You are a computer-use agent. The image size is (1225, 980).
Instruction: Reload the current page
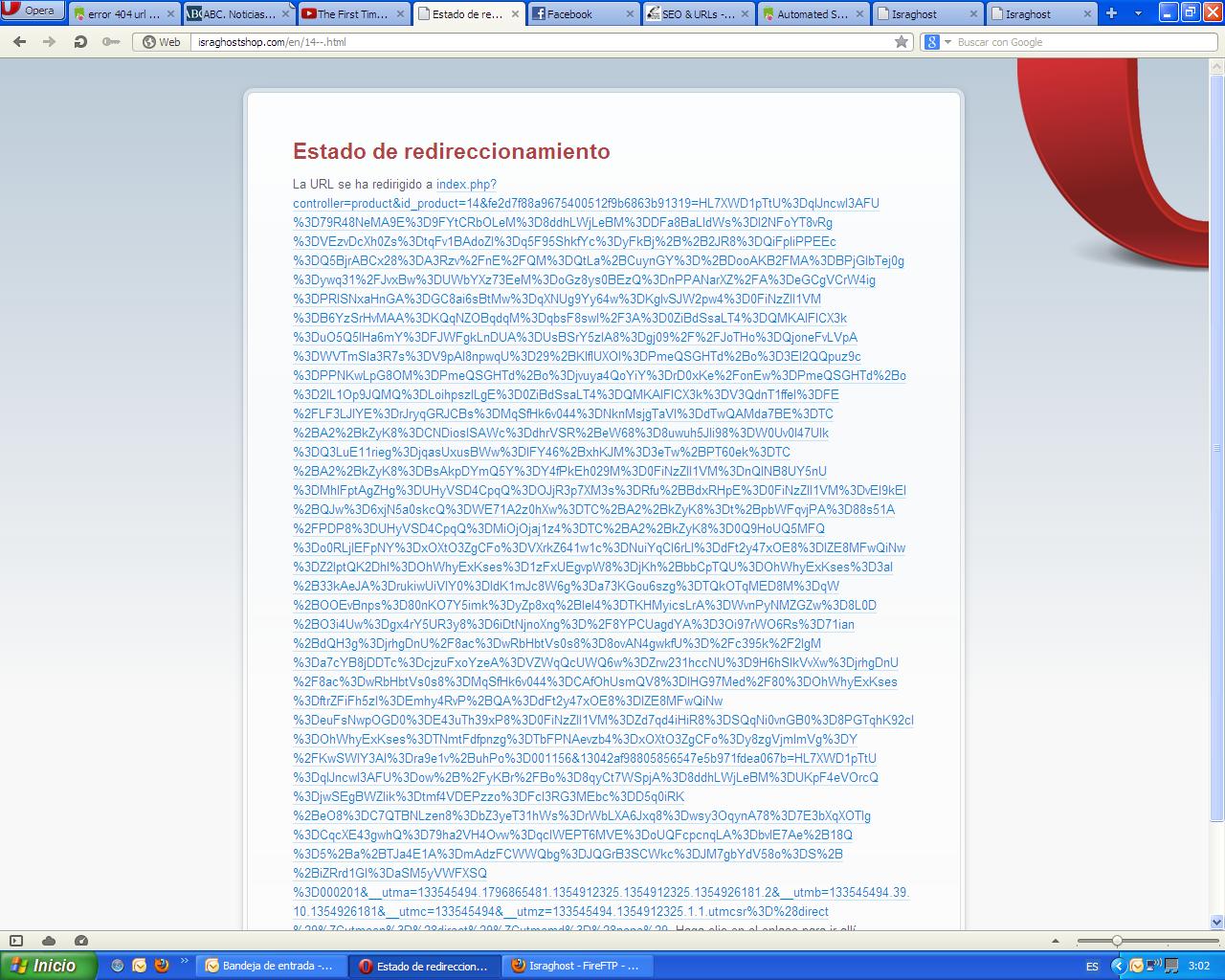pos(80,42)
